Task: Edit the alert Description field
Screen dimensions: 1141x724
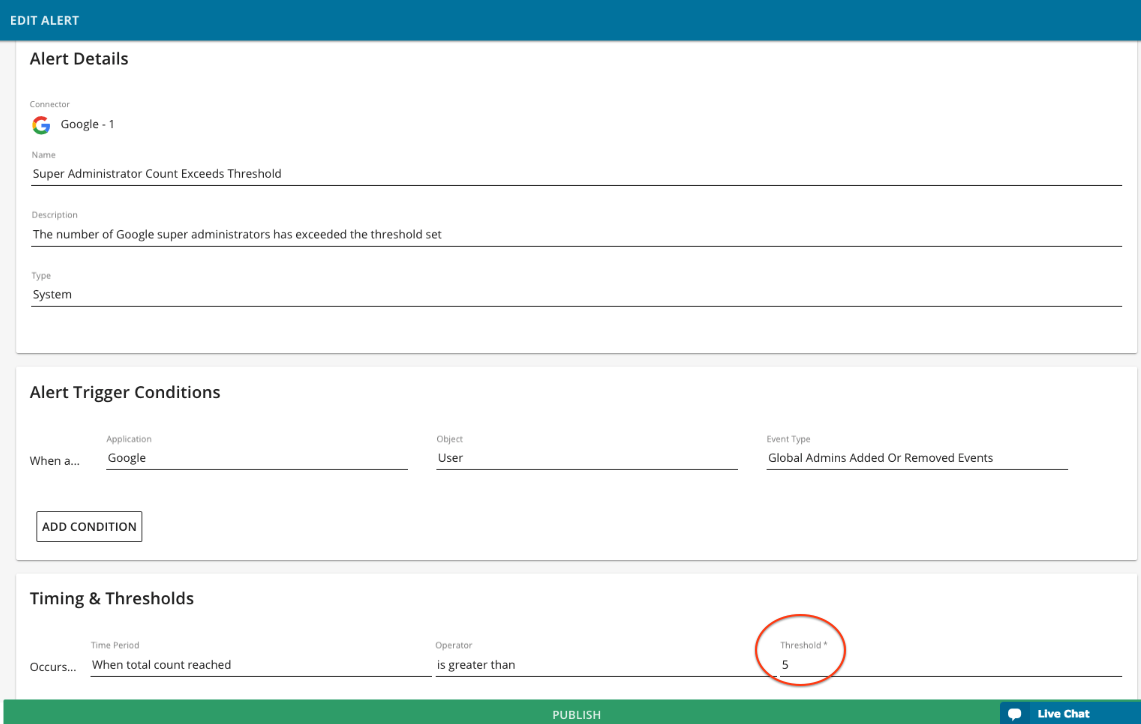Action: point(576,234)
